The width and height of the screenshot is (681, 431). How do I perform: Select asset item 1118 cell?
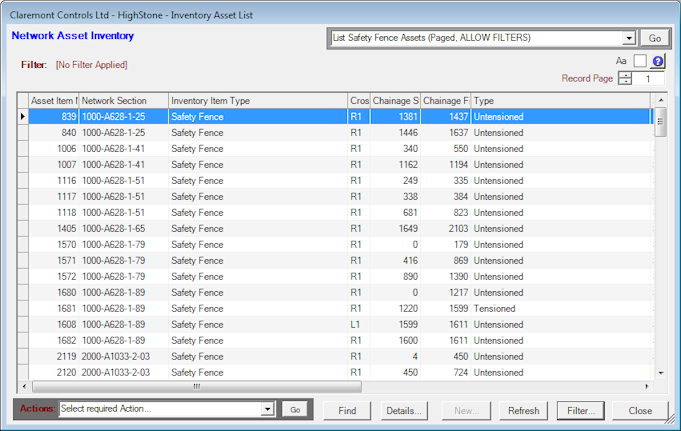click(54, 212)
